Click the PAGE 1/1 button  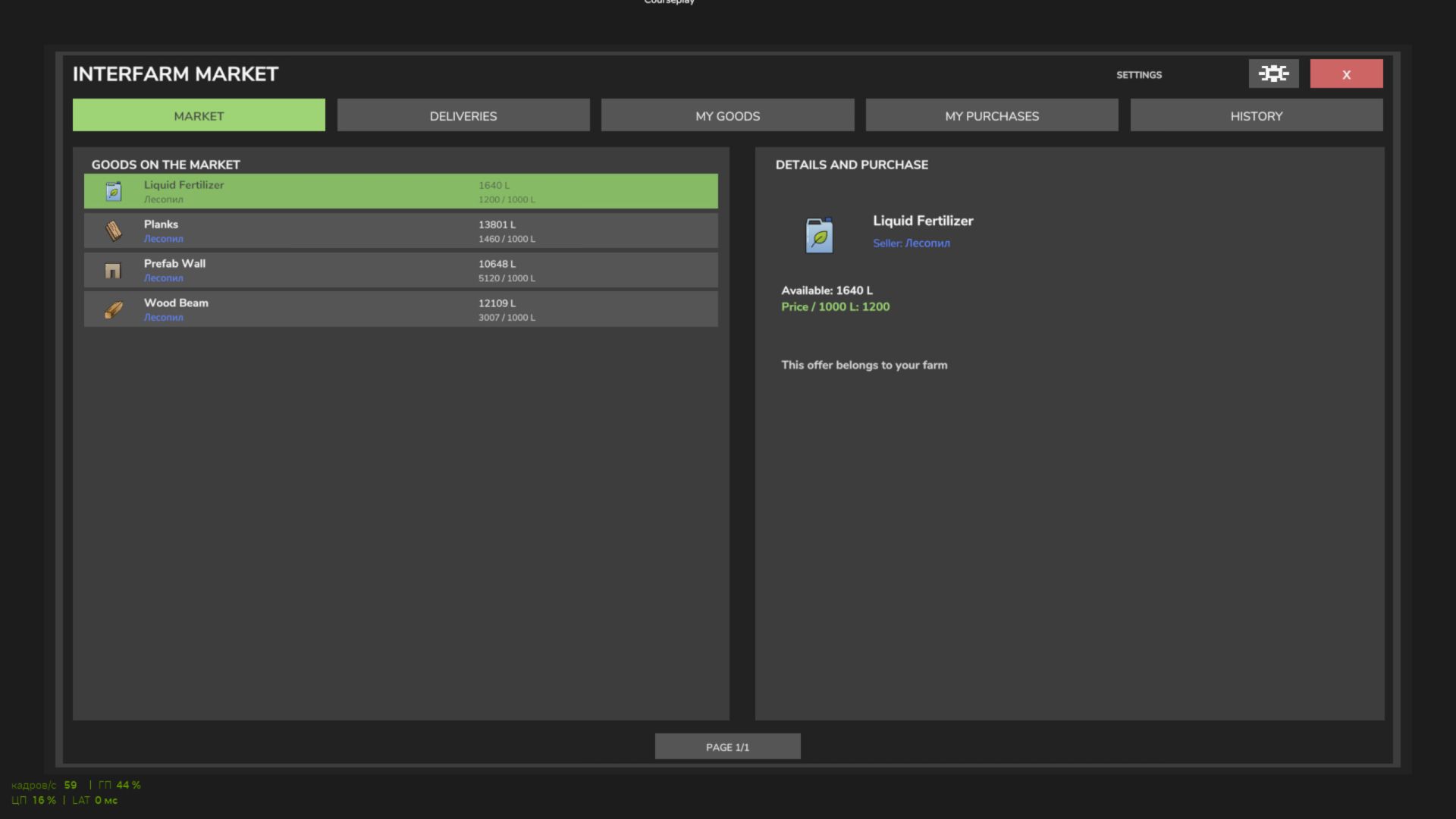[x=727, y=746]
